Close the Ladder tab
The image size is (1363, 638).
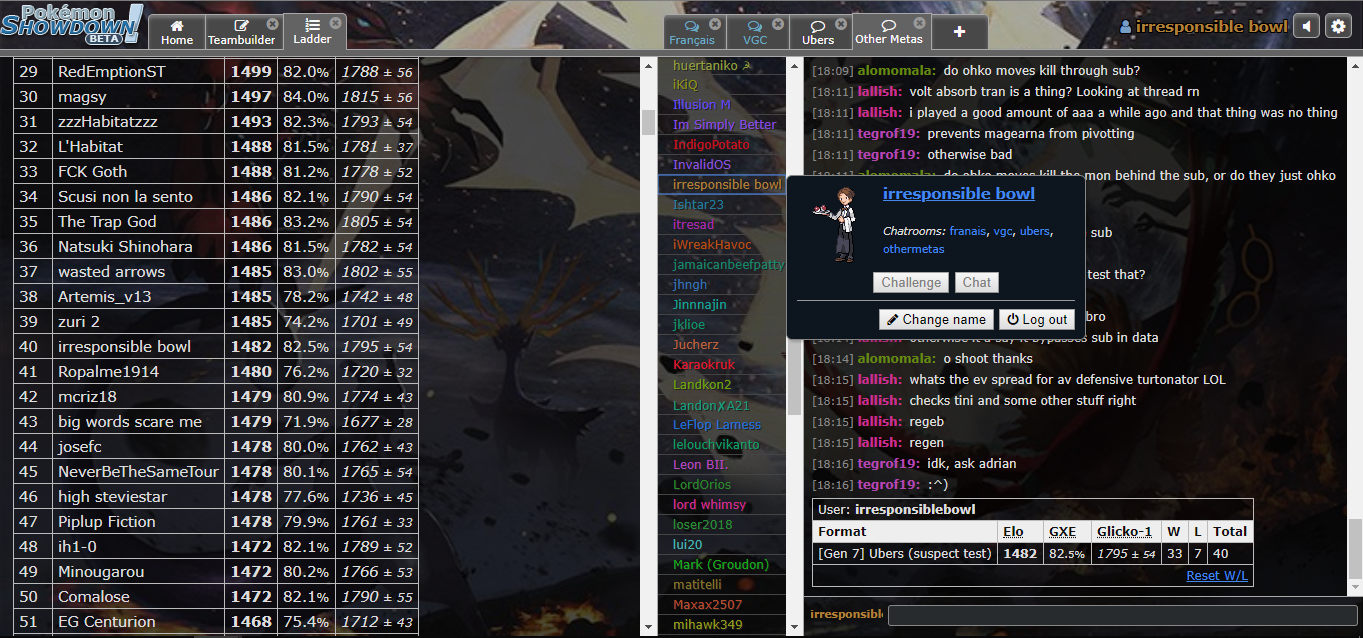click(x=335, y=23)
